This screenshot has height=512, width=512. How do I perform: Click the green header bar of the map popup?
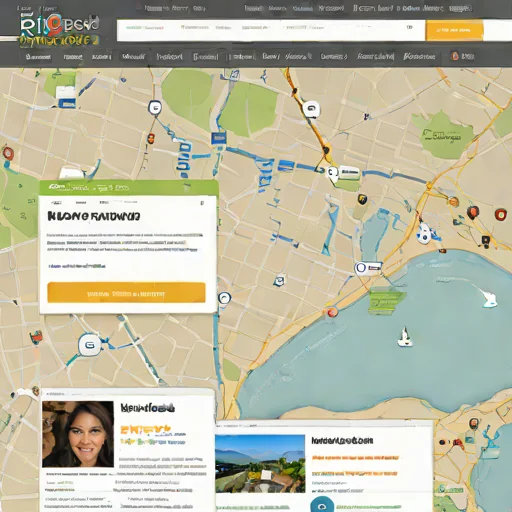(x=129, y=188)
